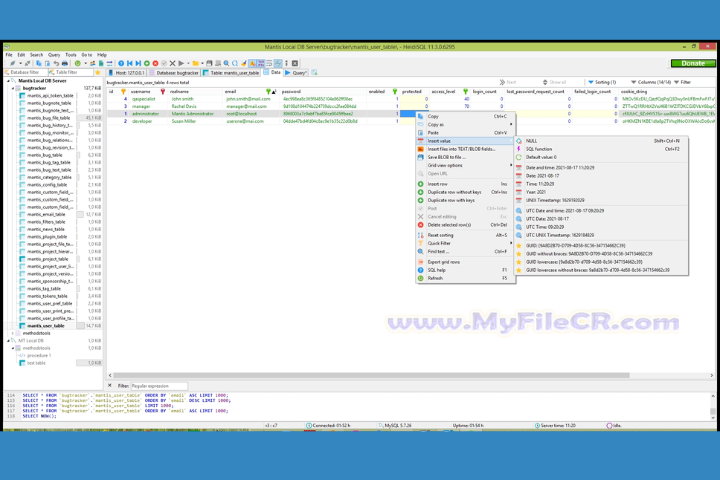Choose Insert files into TEXT/BLOB fields

click(465, 149)
